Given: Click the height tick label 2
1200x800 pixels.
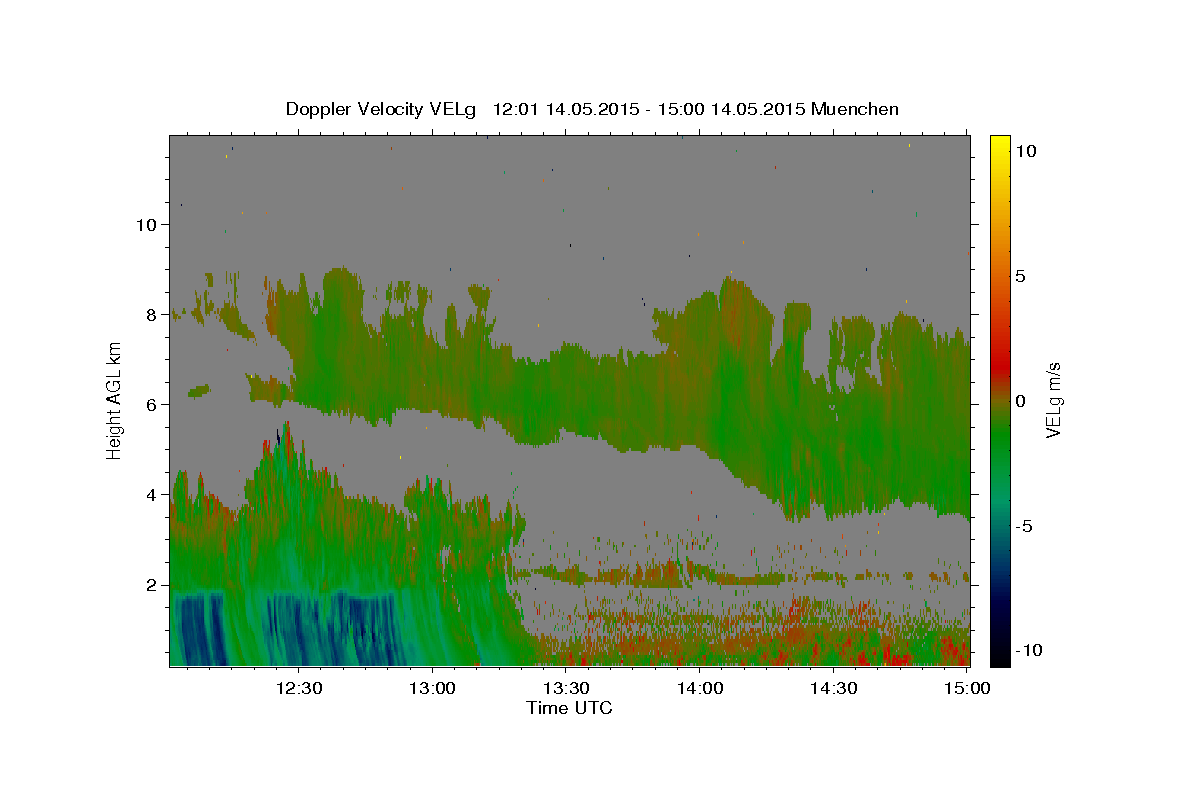Looking at the screenshot, I should click(x=152, y=585).
